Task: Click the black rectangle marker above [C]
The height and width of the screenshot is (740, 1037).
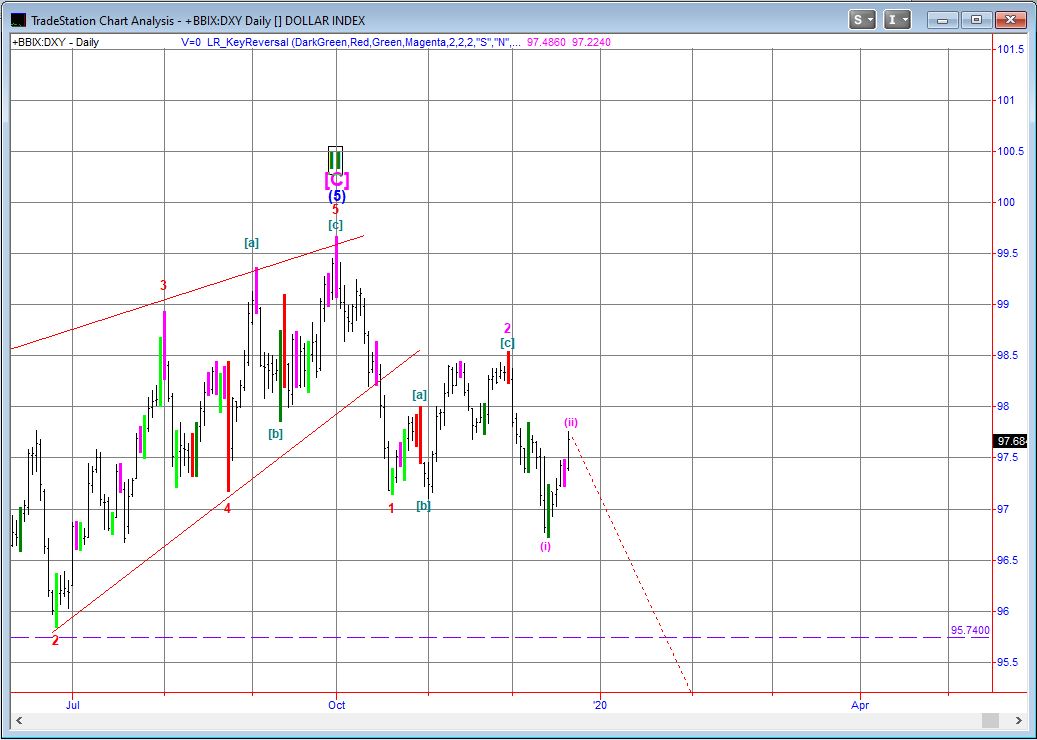Action: [x=335, y=159]
